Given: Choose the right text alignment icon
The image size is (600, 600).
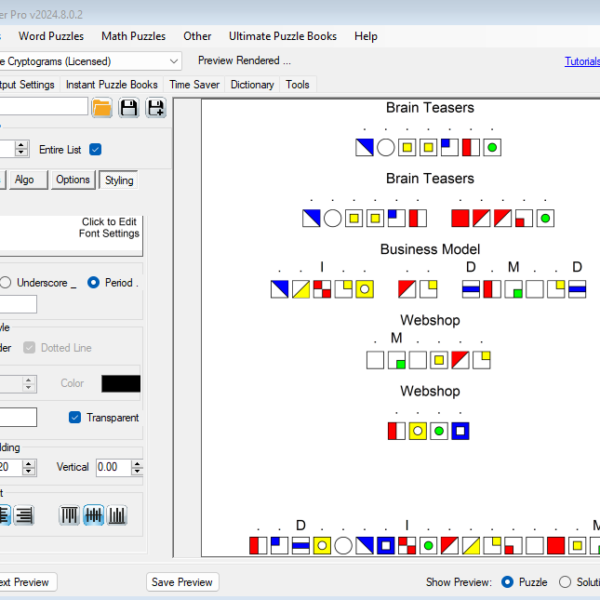Looking at the screenshot, I should click(24, 515).
